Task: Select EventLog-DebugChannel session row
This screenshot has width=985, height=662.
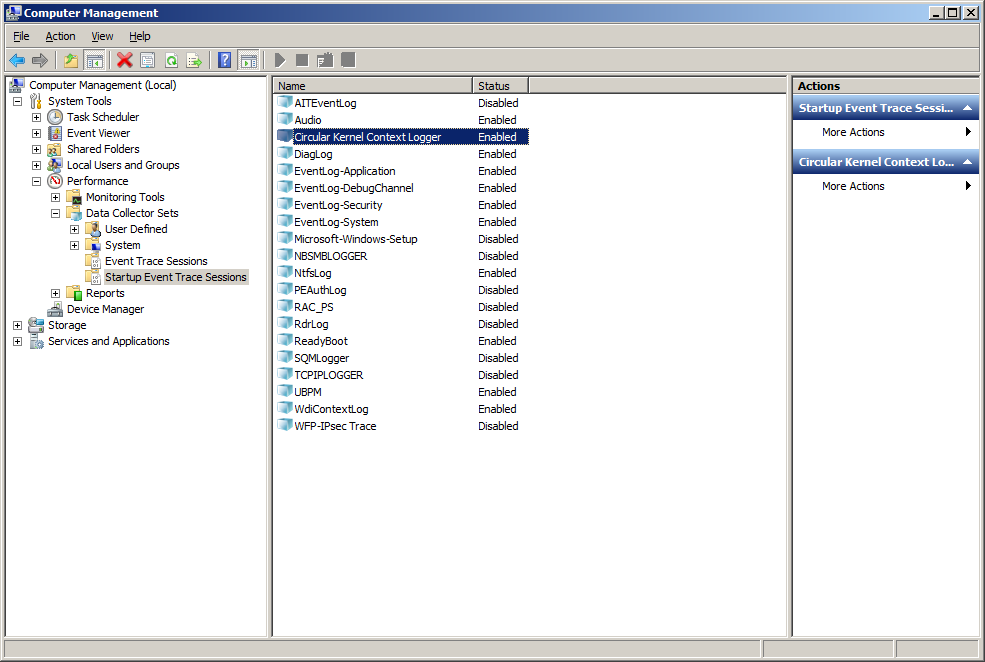Action: pos(402,188)
